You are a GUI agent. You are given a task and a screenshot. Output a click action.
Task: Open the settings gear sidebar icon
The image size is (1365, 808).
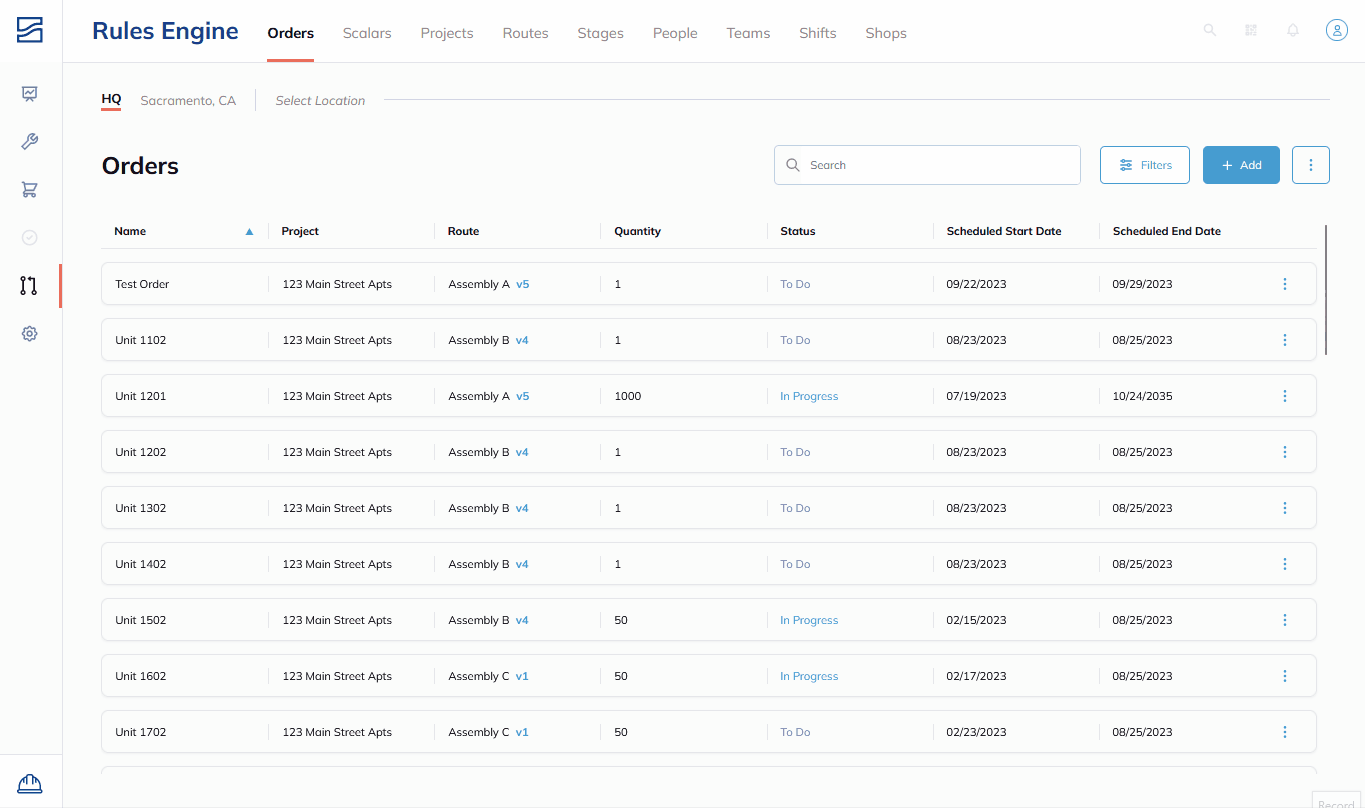click(x=30, y=334)
